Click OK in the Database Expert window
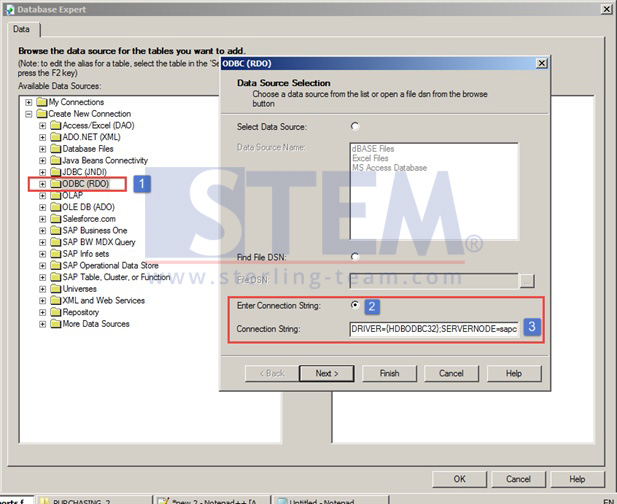The width and height of the screenshot is (617, 504). [459, 479]
